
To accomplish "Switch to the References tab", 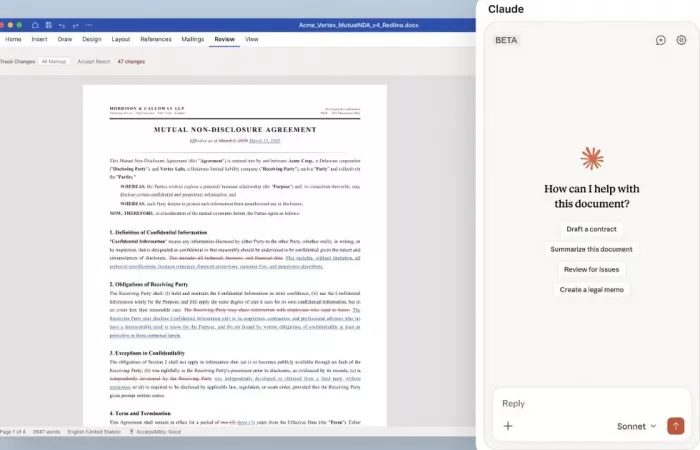I will pyautogui.click(x=155, y=39).
